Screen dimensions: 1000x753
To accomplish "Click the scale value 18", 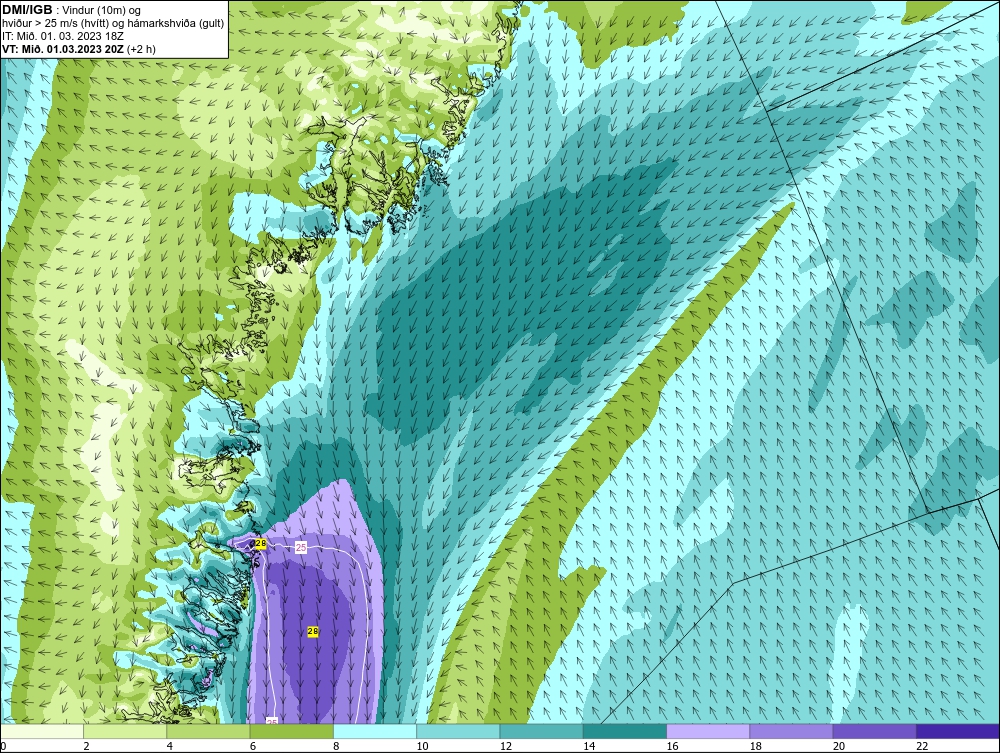I will 755,746.
